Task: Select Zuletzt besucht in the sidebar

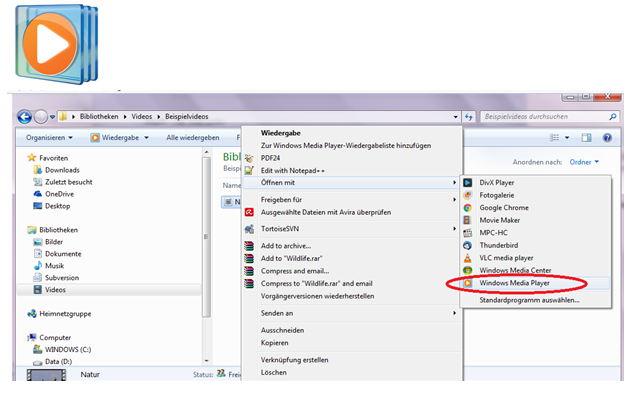Action: 68,182
